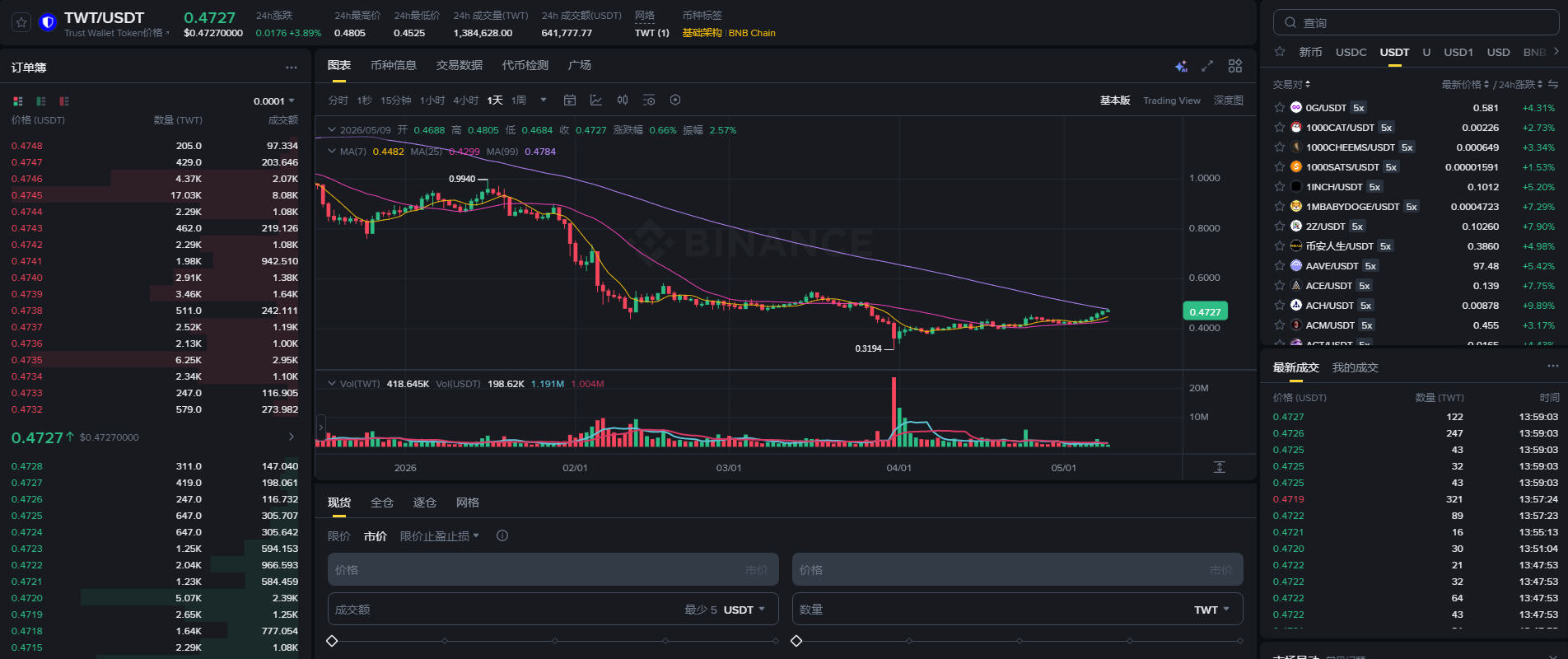Open the chart hexagon settings icon
This screenshot has height=659, width=1568.
point(675,100)
